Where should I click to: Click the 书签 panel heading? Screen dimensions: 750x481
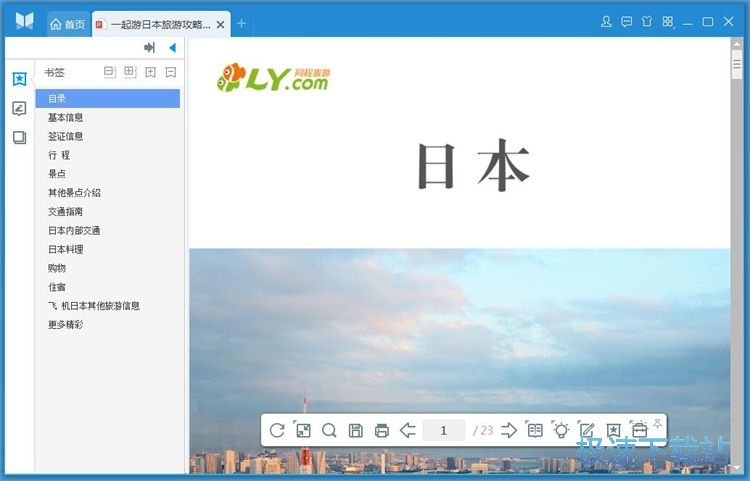tap(55, 73)
